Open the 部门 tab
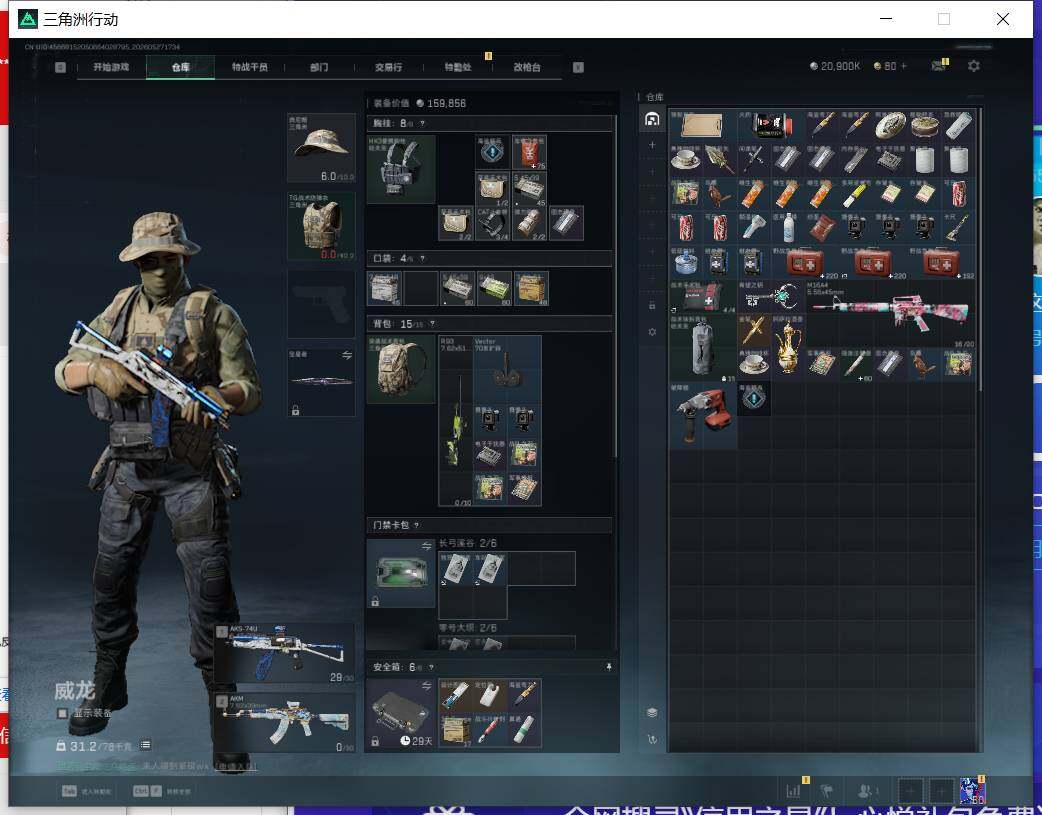This screenshot has height=815, width=1042. pos(319,67)
